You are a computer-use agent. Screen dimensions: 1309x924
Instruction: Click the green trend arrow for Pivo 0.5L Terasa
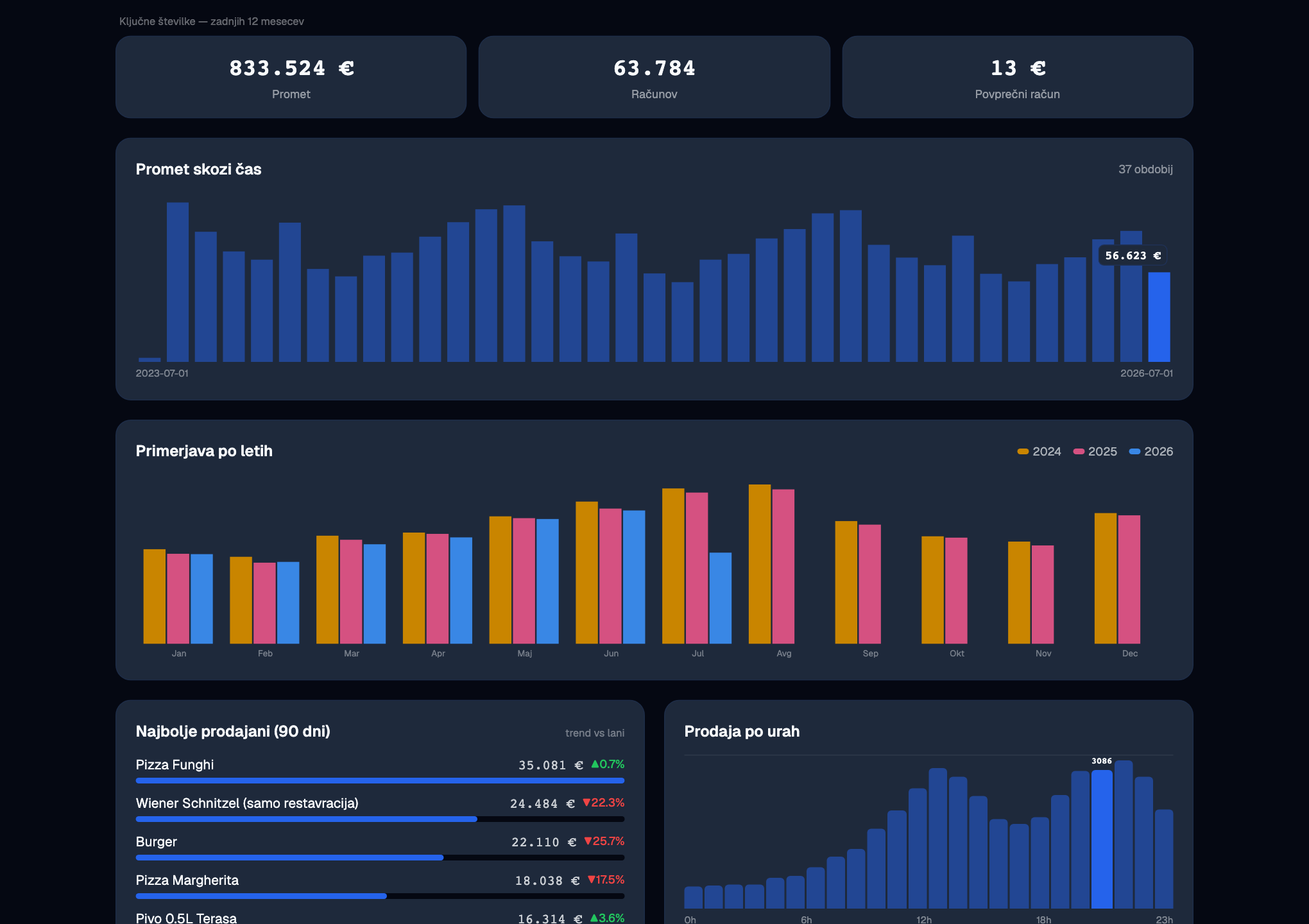point(594,918)
